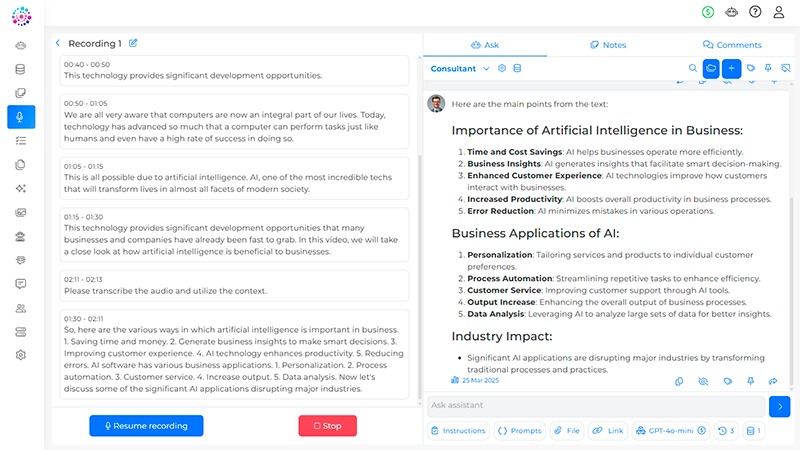Select the microphone recording icon in sidebar

click(x=21, y=117)
